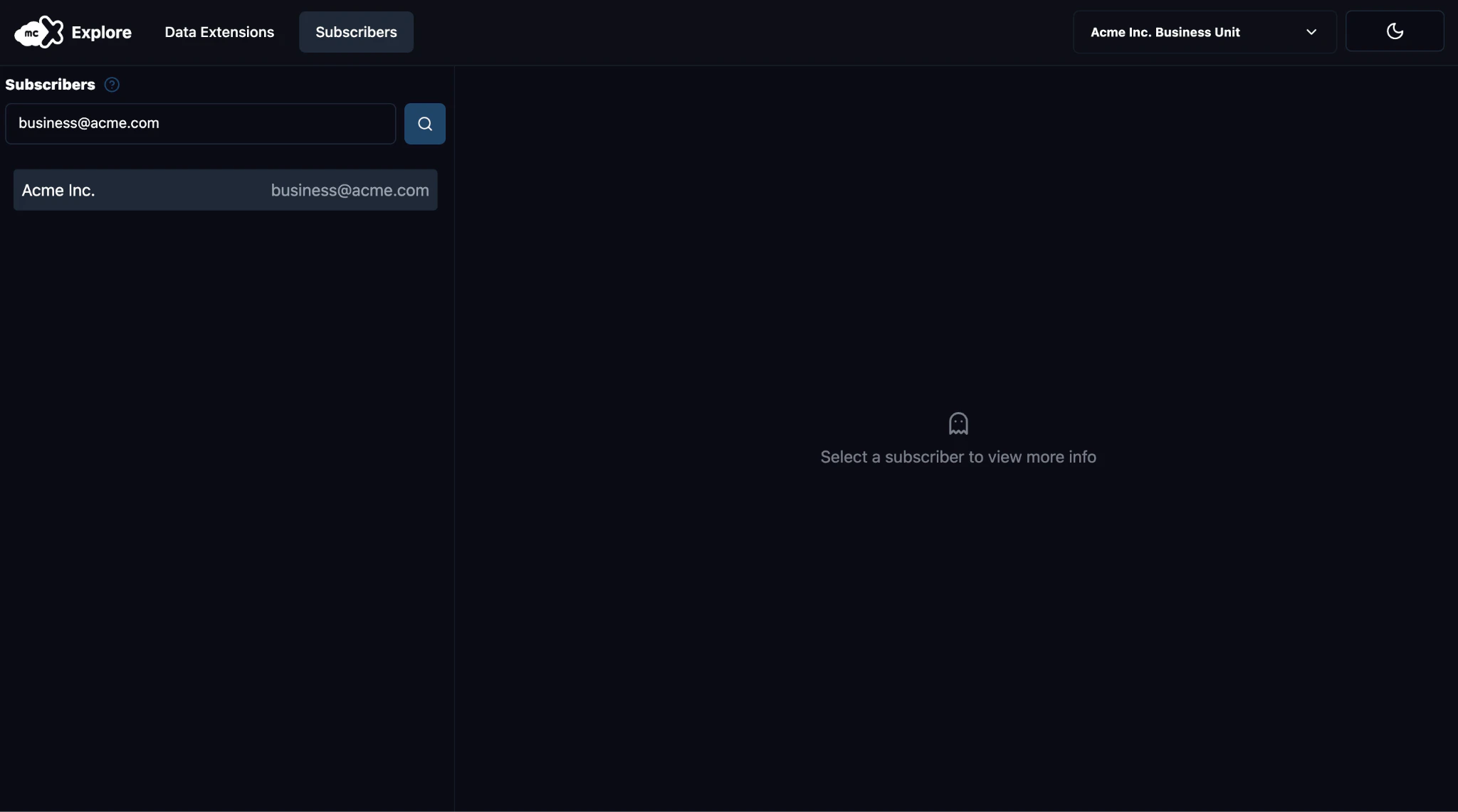Click the Subscribers panel heading
The height and width of the screenshot is (812, 1458).
[50, 85]
